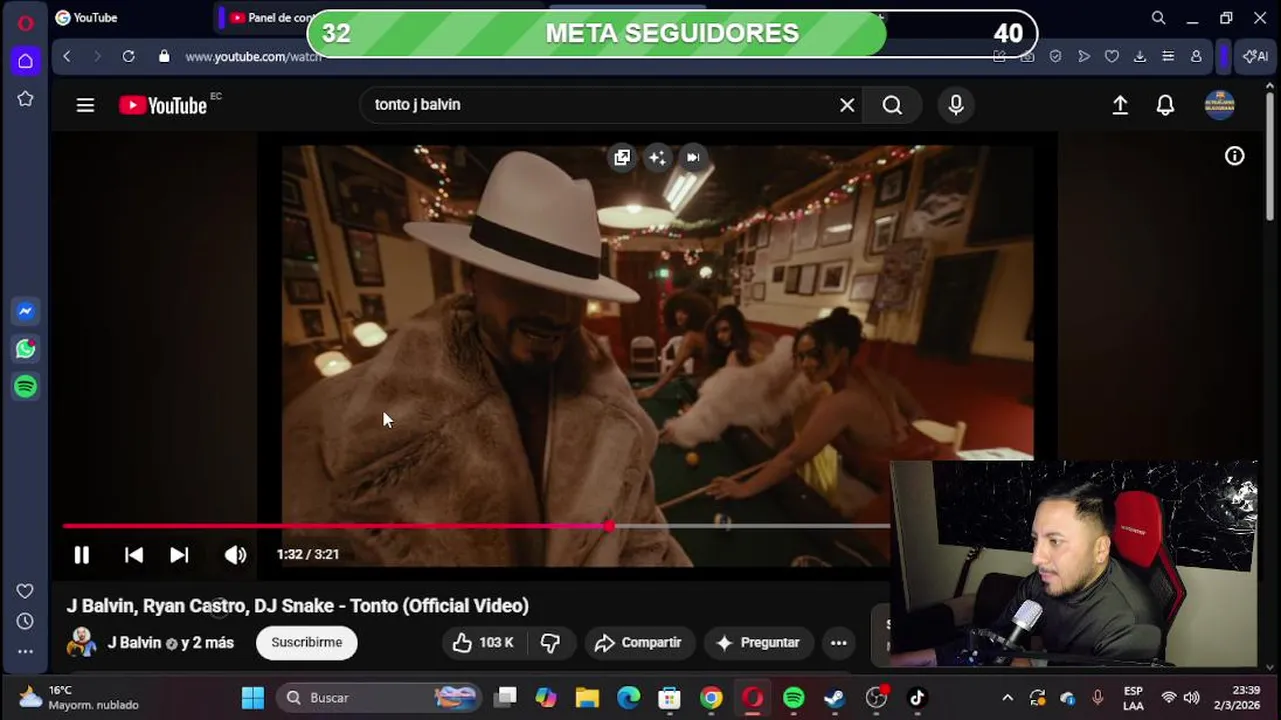Open YouTube notifications bell

coord(1165,105)
